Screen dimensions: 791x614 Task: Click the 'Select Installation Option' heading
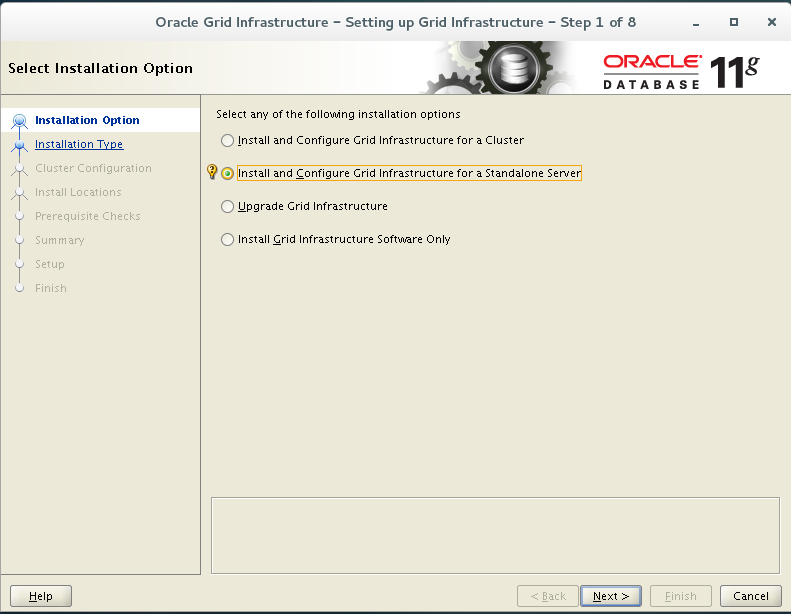100,68
